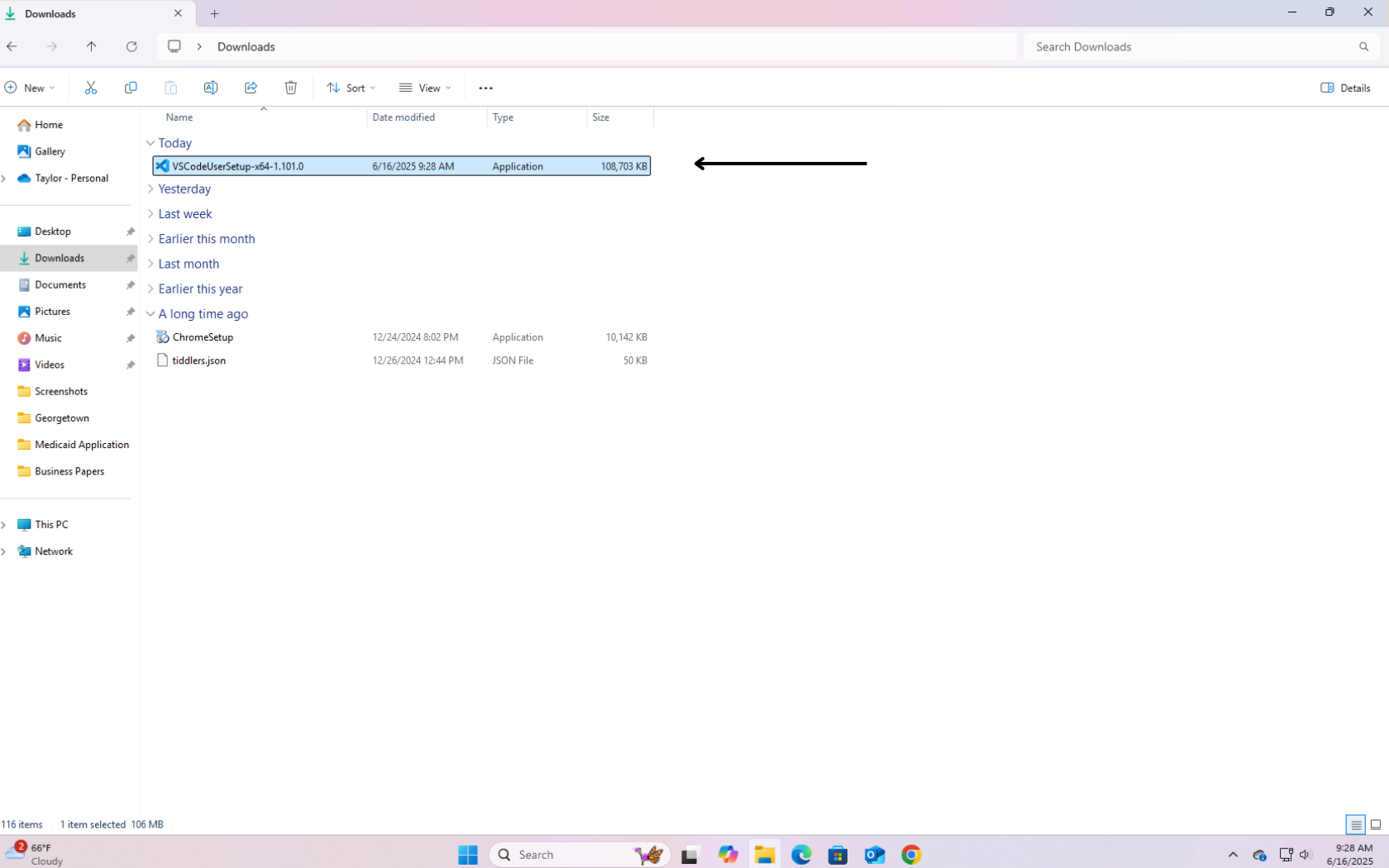Click the Paste clipboard icon
1389x868 pixels.
(170, 88)
